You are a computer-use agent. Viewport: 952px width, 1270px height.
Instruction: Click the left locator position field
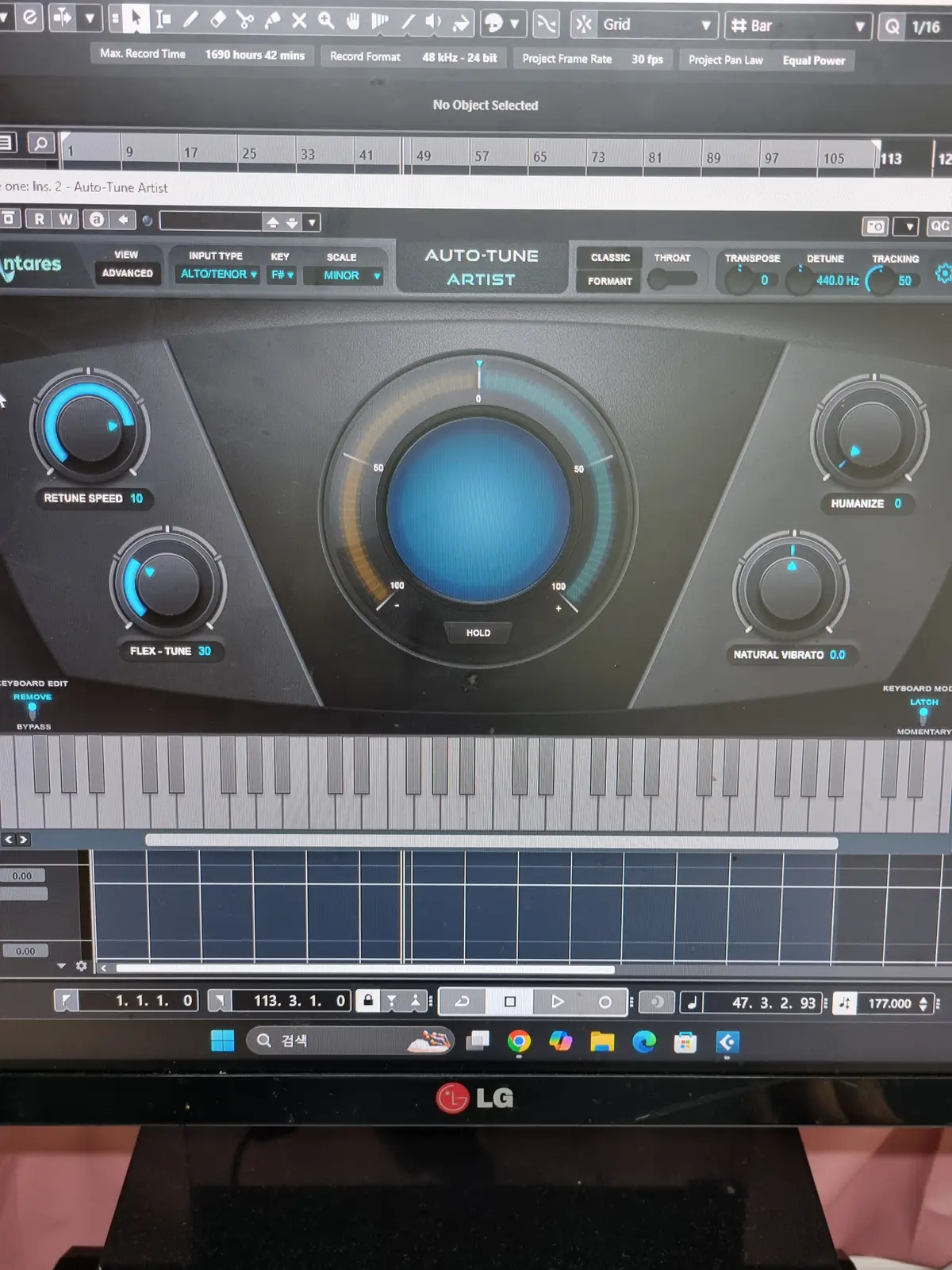137,1000
